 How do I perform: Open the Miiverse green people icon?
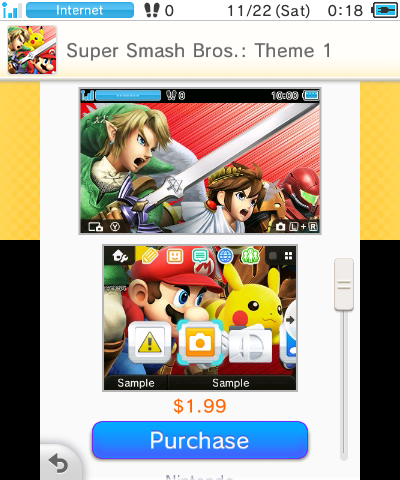click(250, 256)
